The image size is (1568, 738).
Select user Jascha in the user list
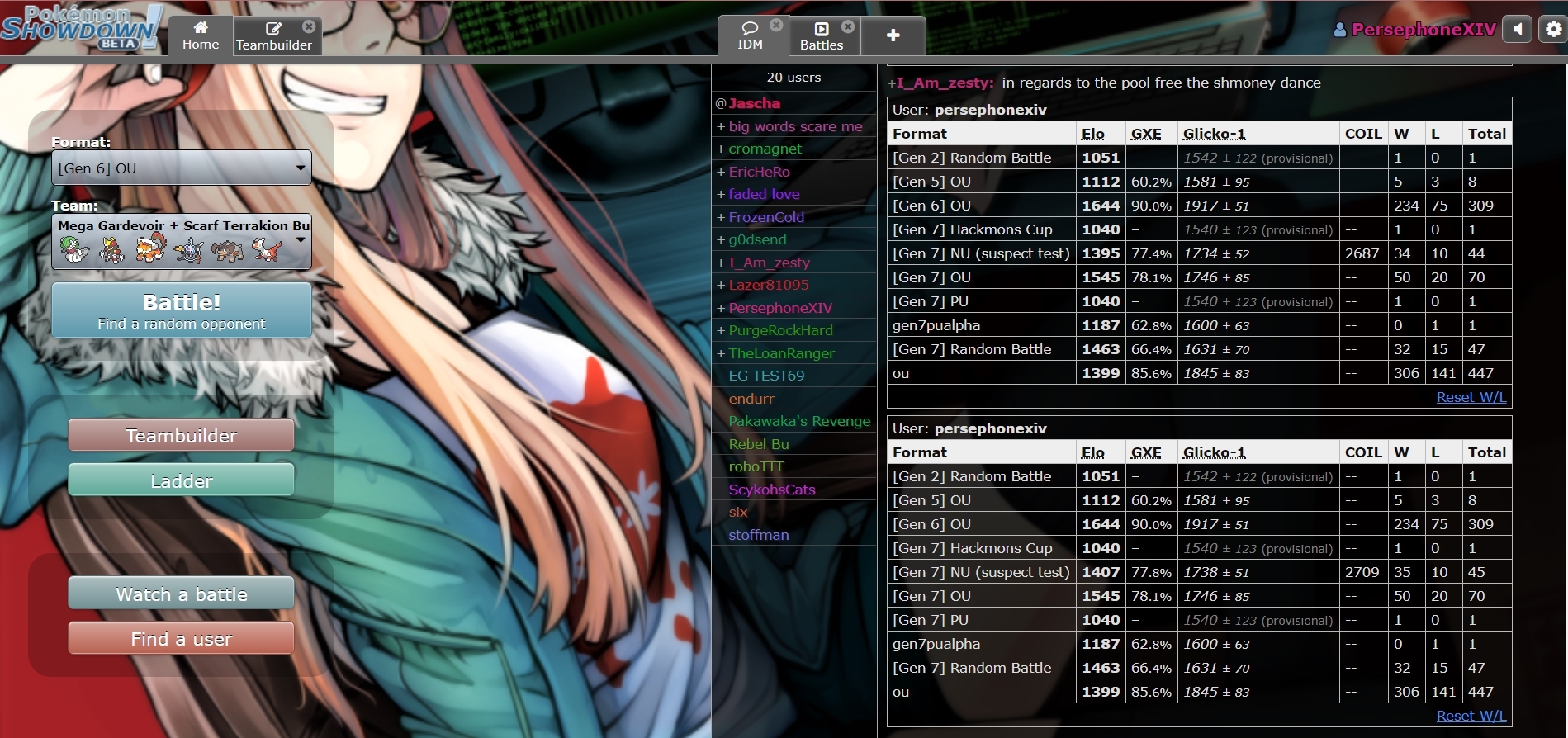click(x=794, y=103)
